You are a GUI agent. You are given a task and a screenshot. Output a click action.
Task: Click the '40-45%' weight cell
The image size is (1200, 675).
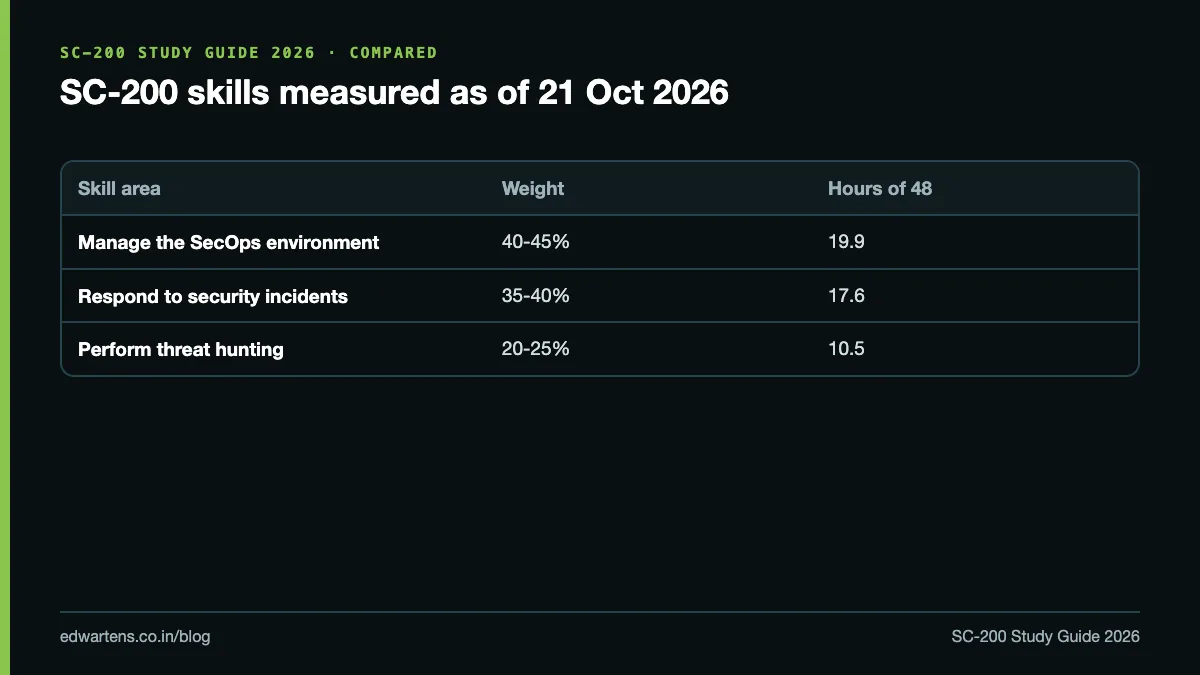[x=536, y=242]
